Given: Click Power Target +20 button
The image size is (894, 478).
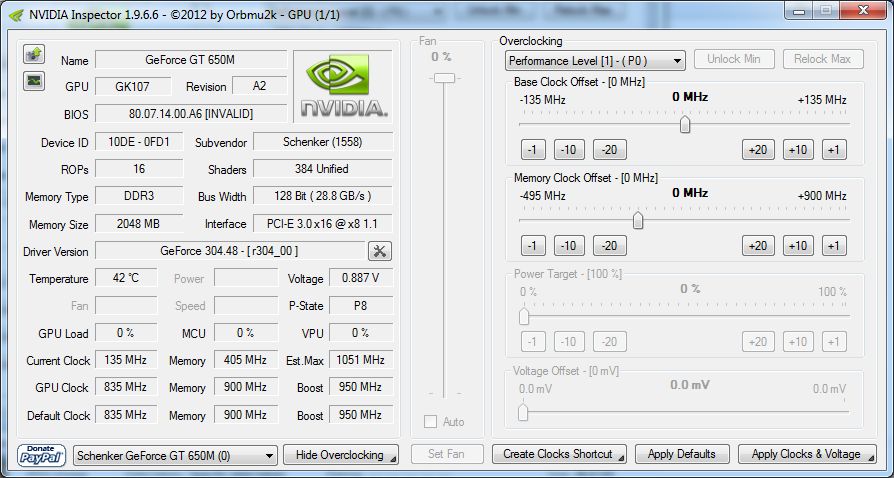Looking at the screenshot, I should pos(758,342).
